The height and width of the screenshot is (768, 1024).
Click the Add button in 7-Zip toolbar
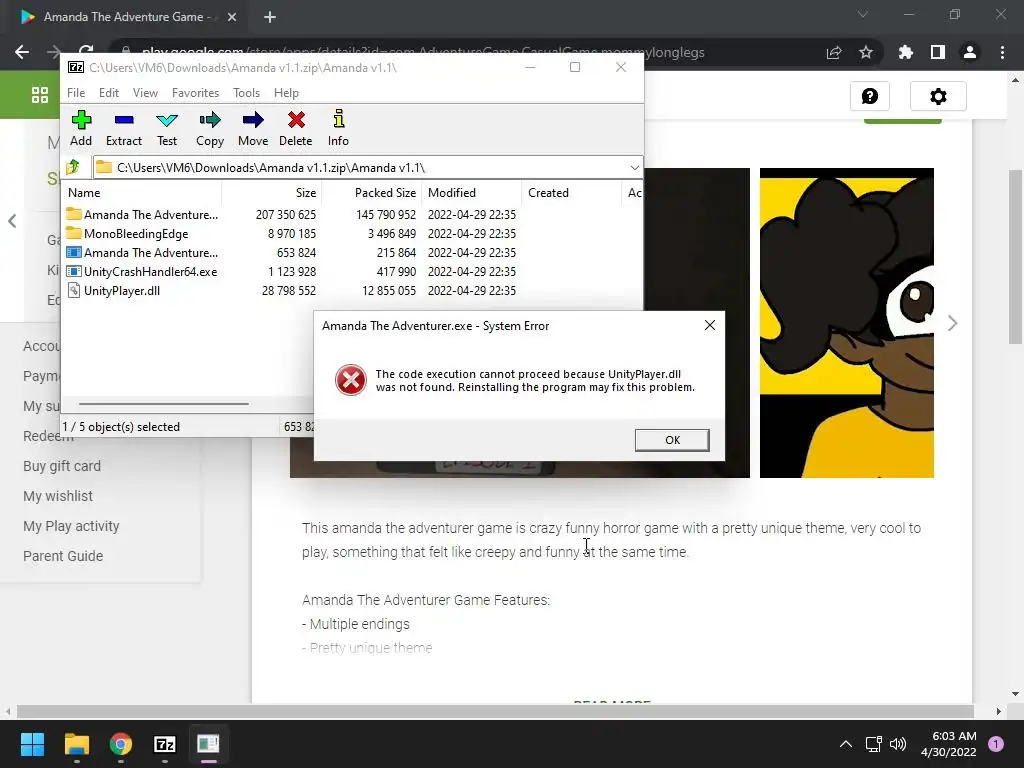81,129
